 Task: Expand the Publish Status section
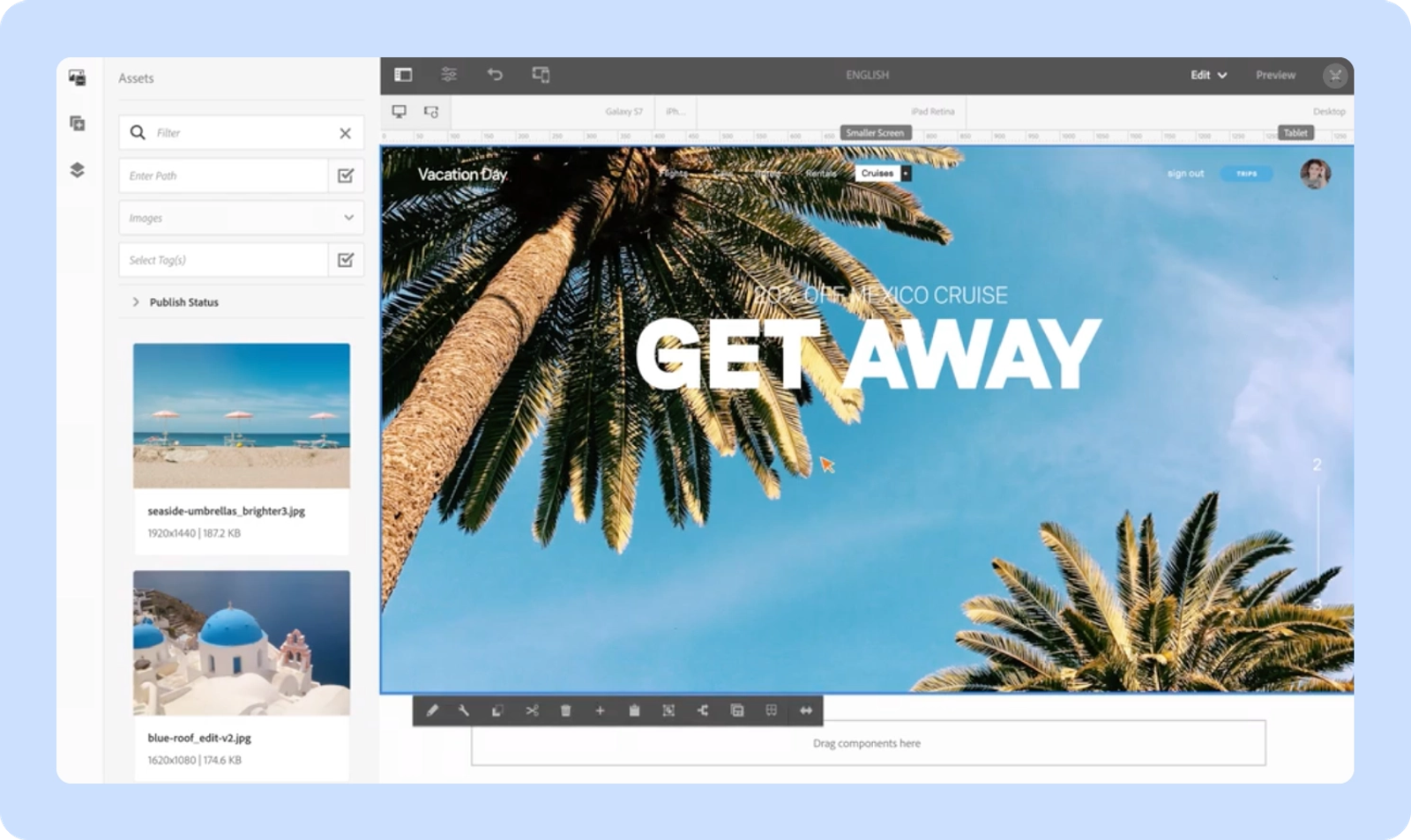tap(175, 302)
